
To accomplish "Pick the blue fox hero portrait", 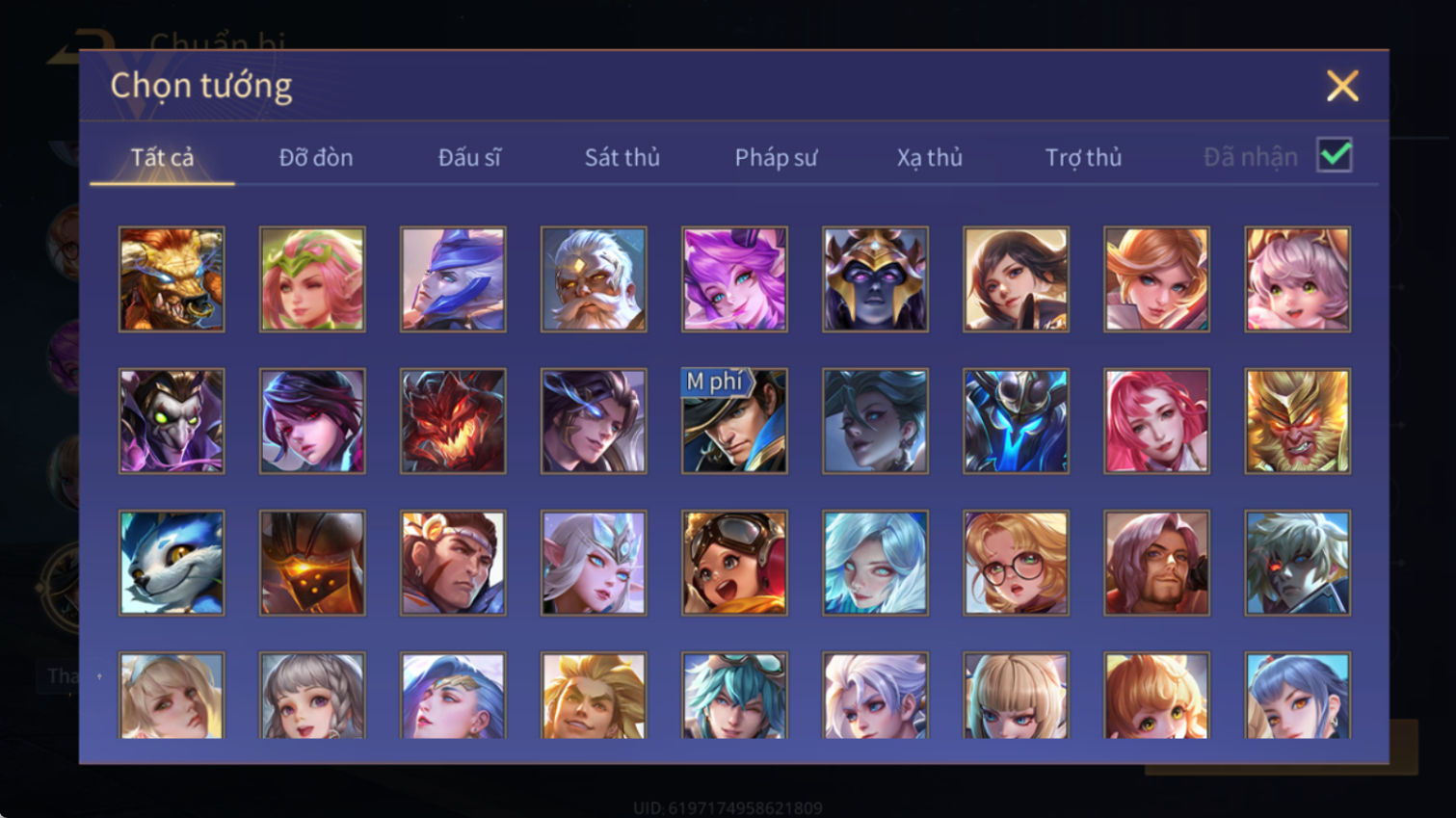I will 172,563.
